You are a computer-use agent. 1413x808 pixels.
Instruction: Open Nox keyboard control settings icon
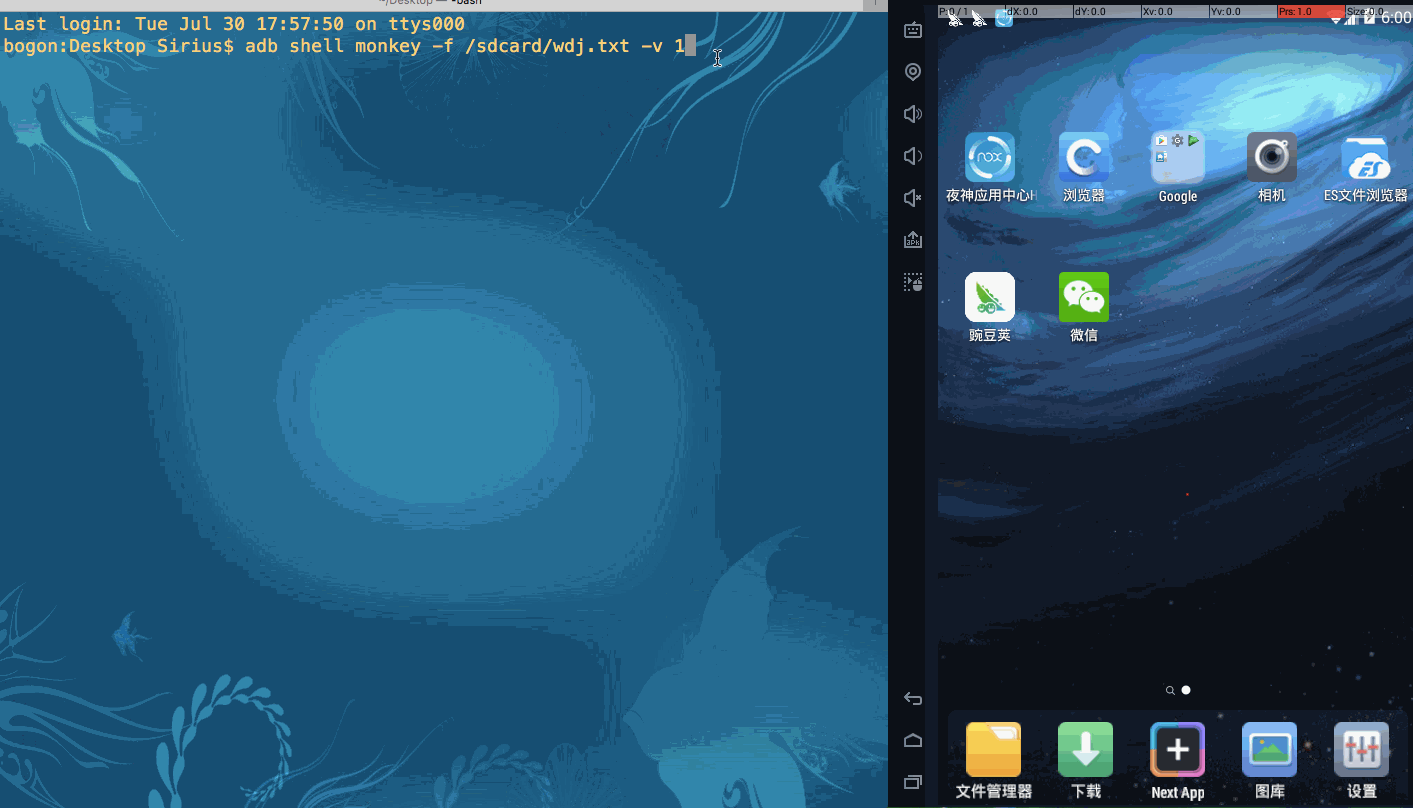913,30
